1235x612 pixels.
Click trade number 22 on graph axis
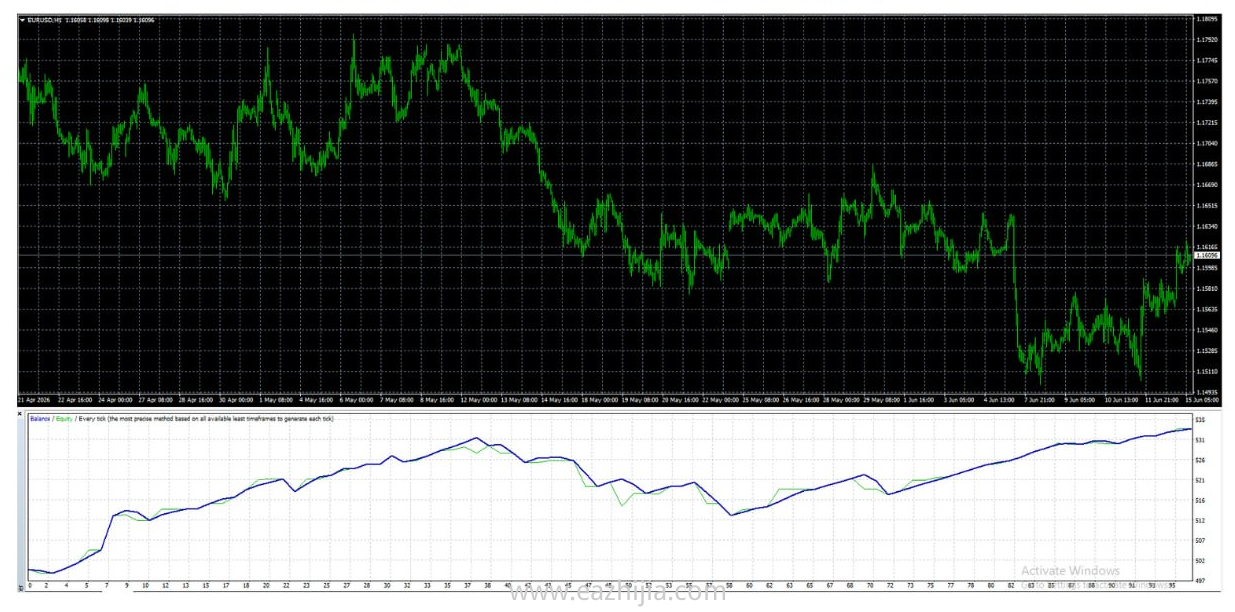pos(286,586)
